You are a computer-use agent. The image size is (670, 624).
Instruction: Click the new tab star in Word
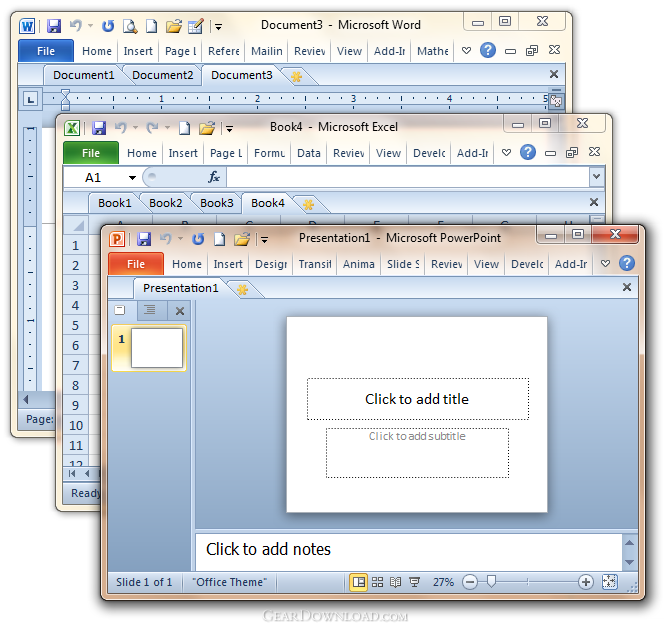click(296, 77)
